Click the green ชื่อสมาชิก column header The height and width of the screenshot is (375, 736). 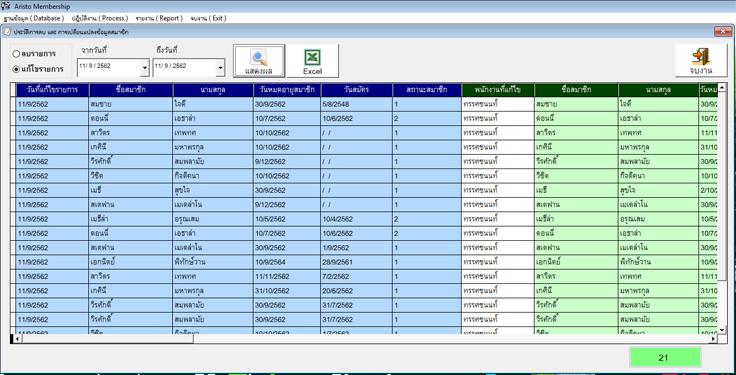click(576, 90)
